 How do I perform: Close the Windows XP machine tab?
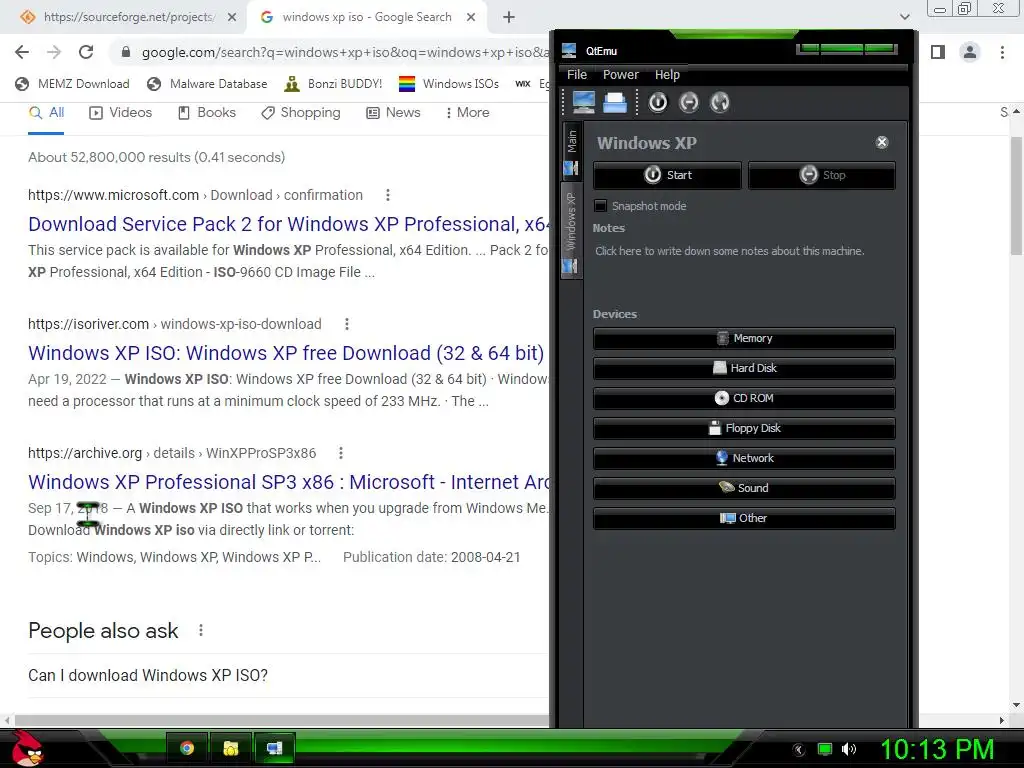(x=882, y=142)
